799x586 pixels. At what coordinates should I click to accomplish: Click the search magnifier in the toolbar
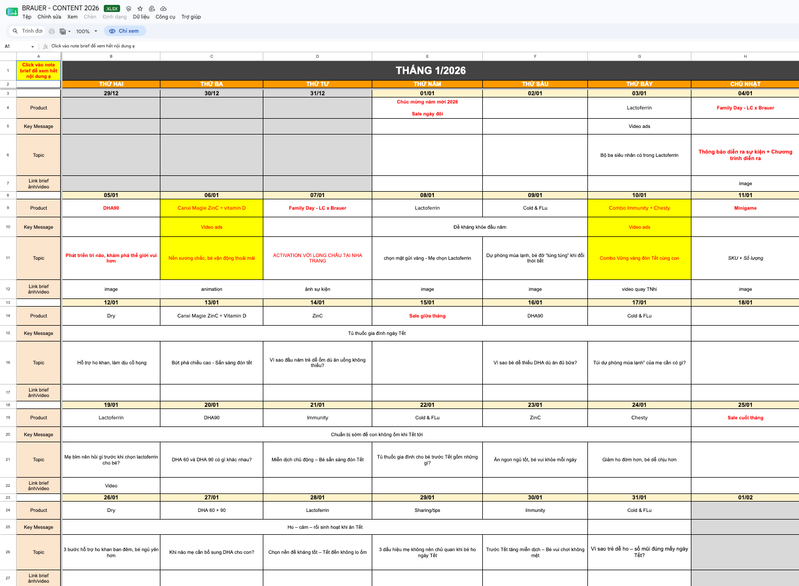pos(15,31)
